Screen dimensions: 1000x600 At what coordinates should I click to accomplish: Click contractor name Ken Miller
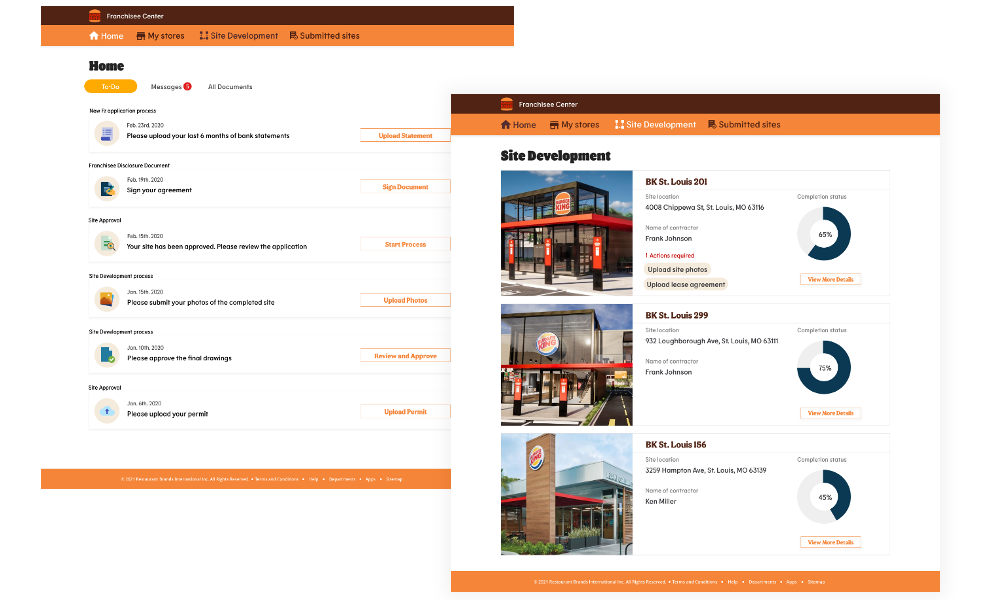coord(661,502)
